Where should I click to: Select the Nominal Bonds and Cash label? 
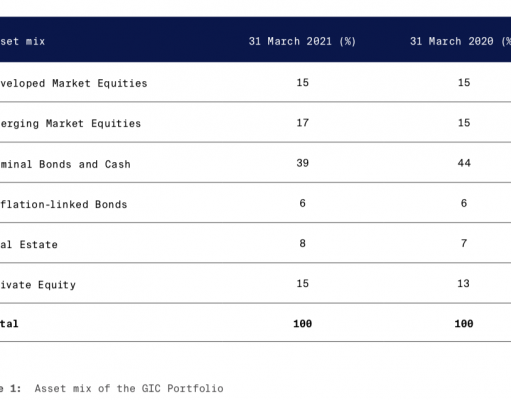tap(65, 164)
